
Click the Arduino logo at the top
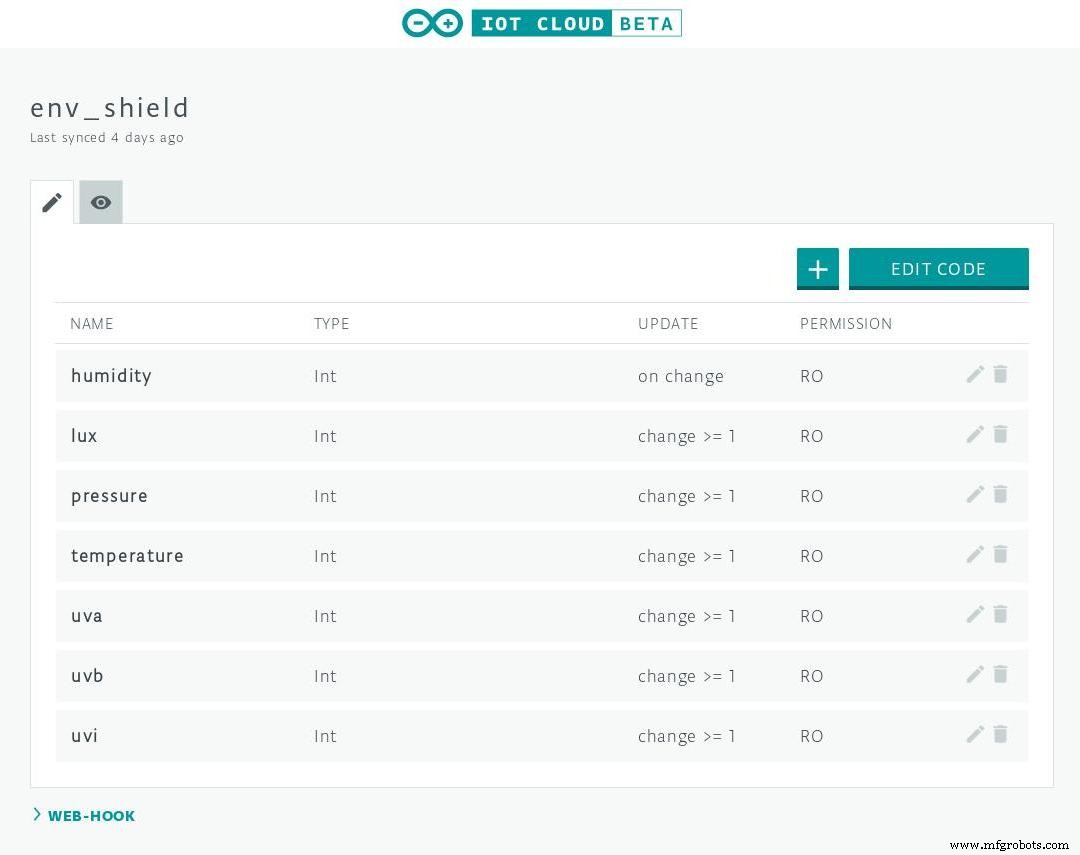[431, 22]
